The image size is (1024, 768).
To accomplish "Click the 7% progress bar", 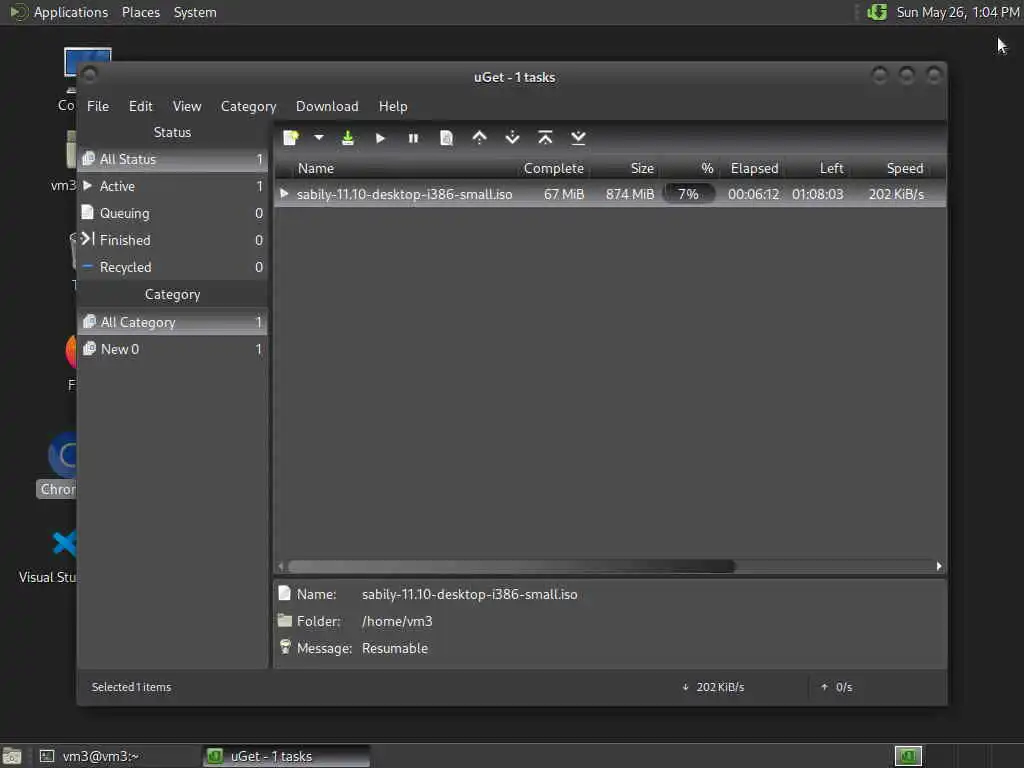I will pyautogui.click(x=688, y=194).
